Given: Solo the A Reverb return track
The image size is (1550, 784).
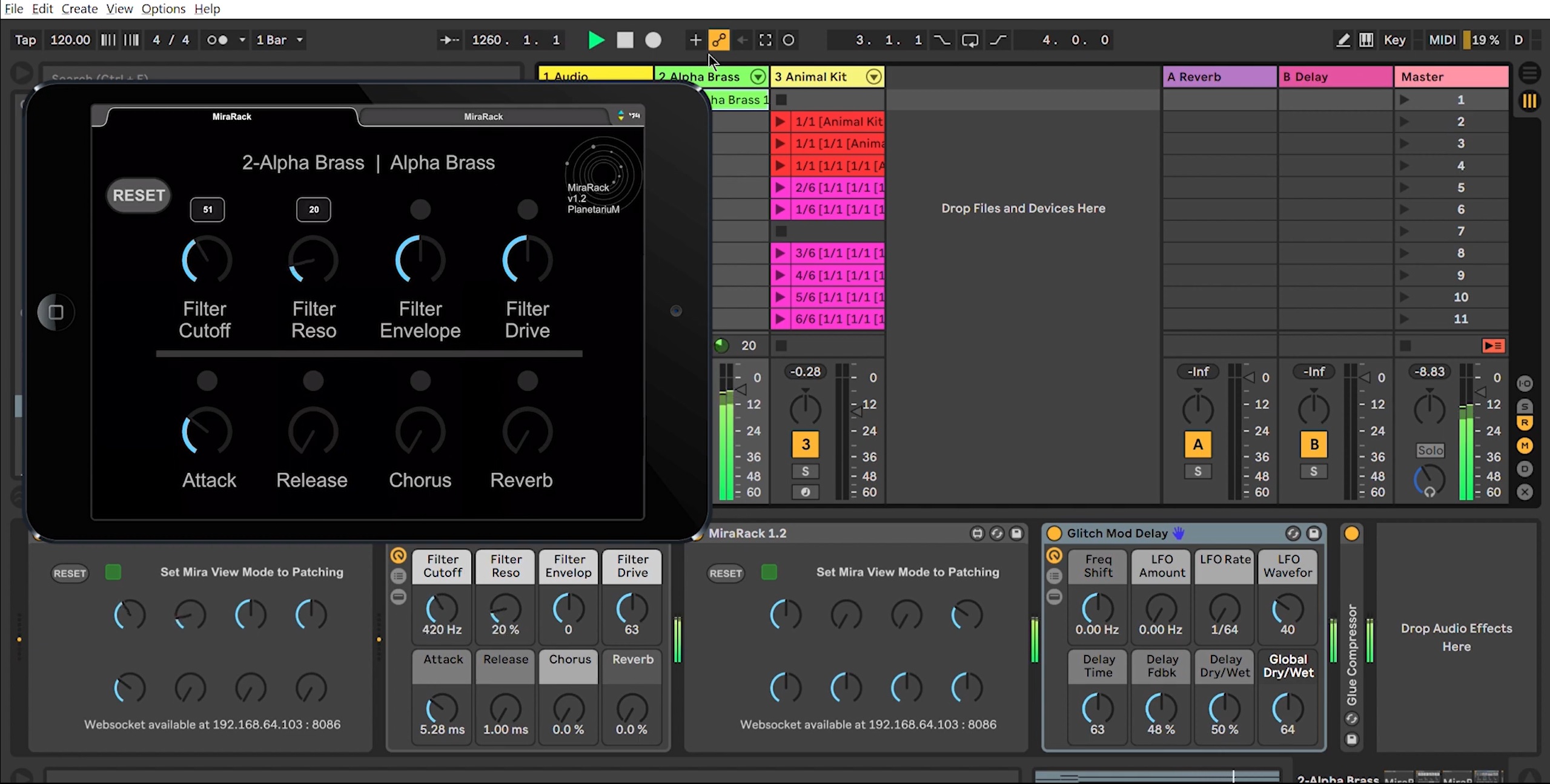Looking at the screenshot, I should point(1197,471).
